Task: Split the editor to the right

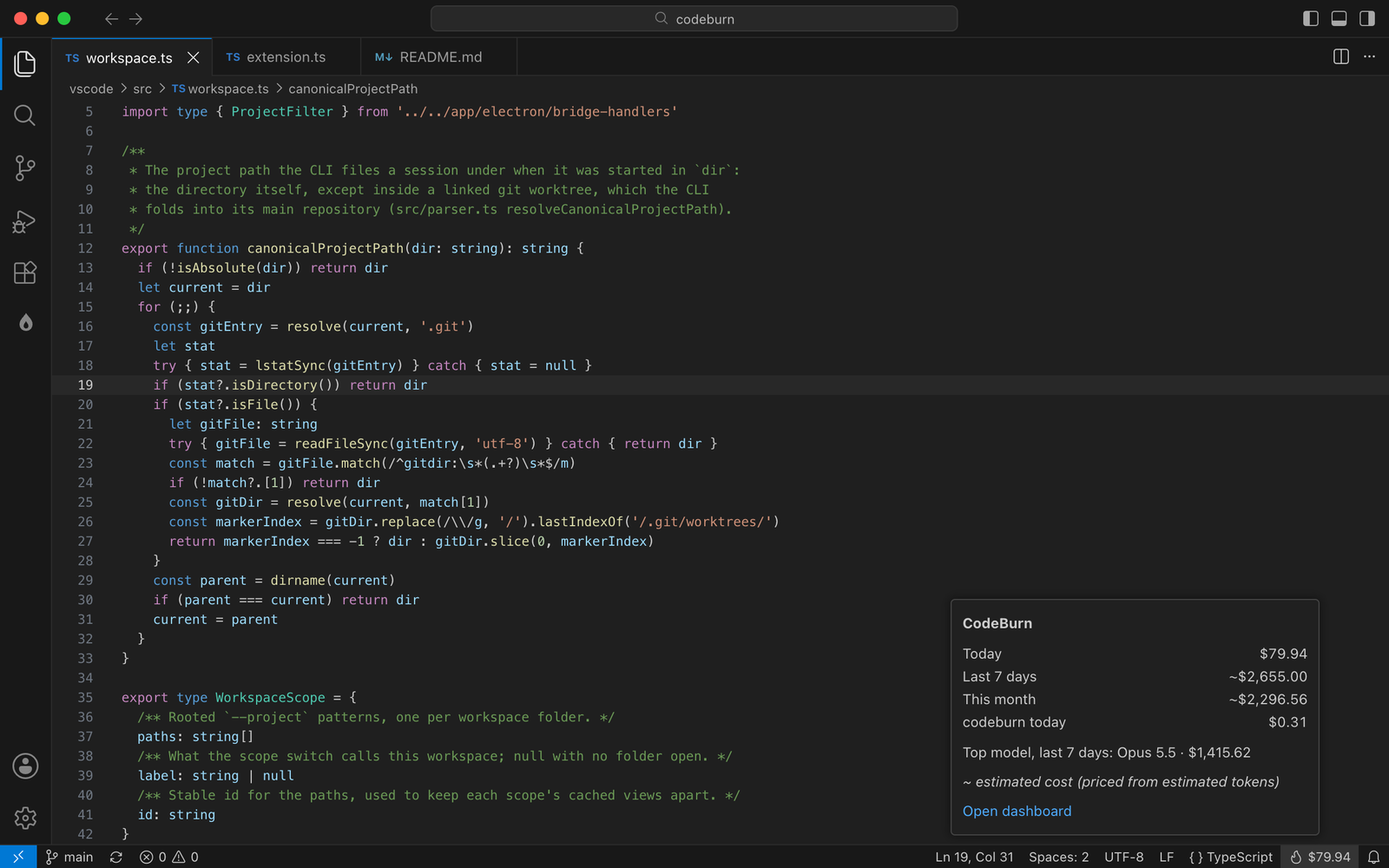Action: click(x=1341, y=56)
